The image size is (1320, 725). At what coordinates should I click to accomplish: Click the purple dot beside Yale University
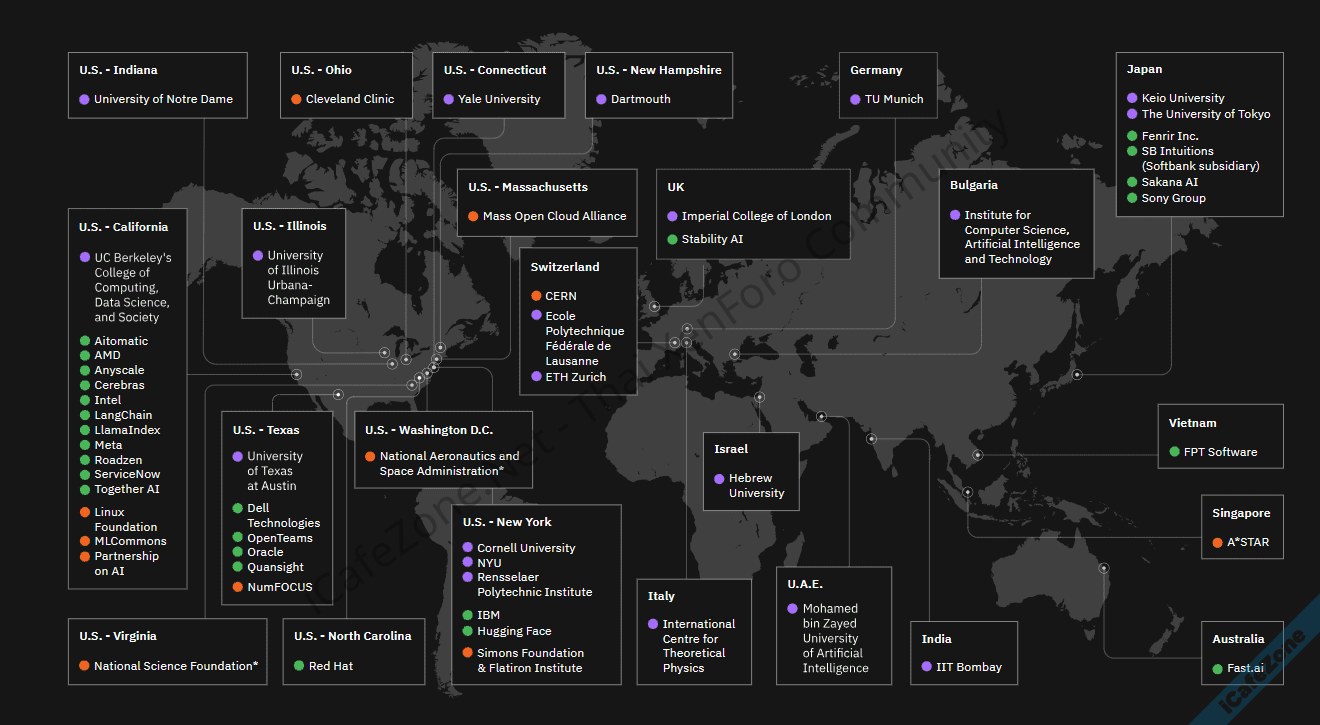tap(449, 99)
